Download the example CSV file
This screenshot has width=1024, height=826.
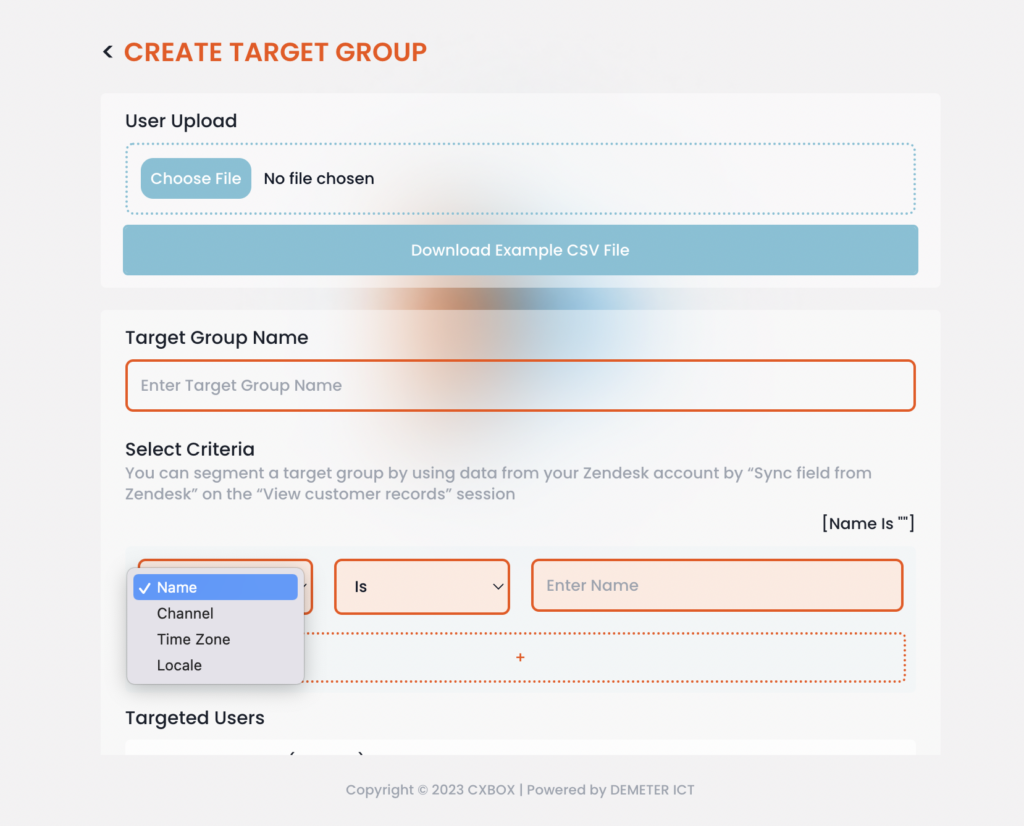(520, 250)
